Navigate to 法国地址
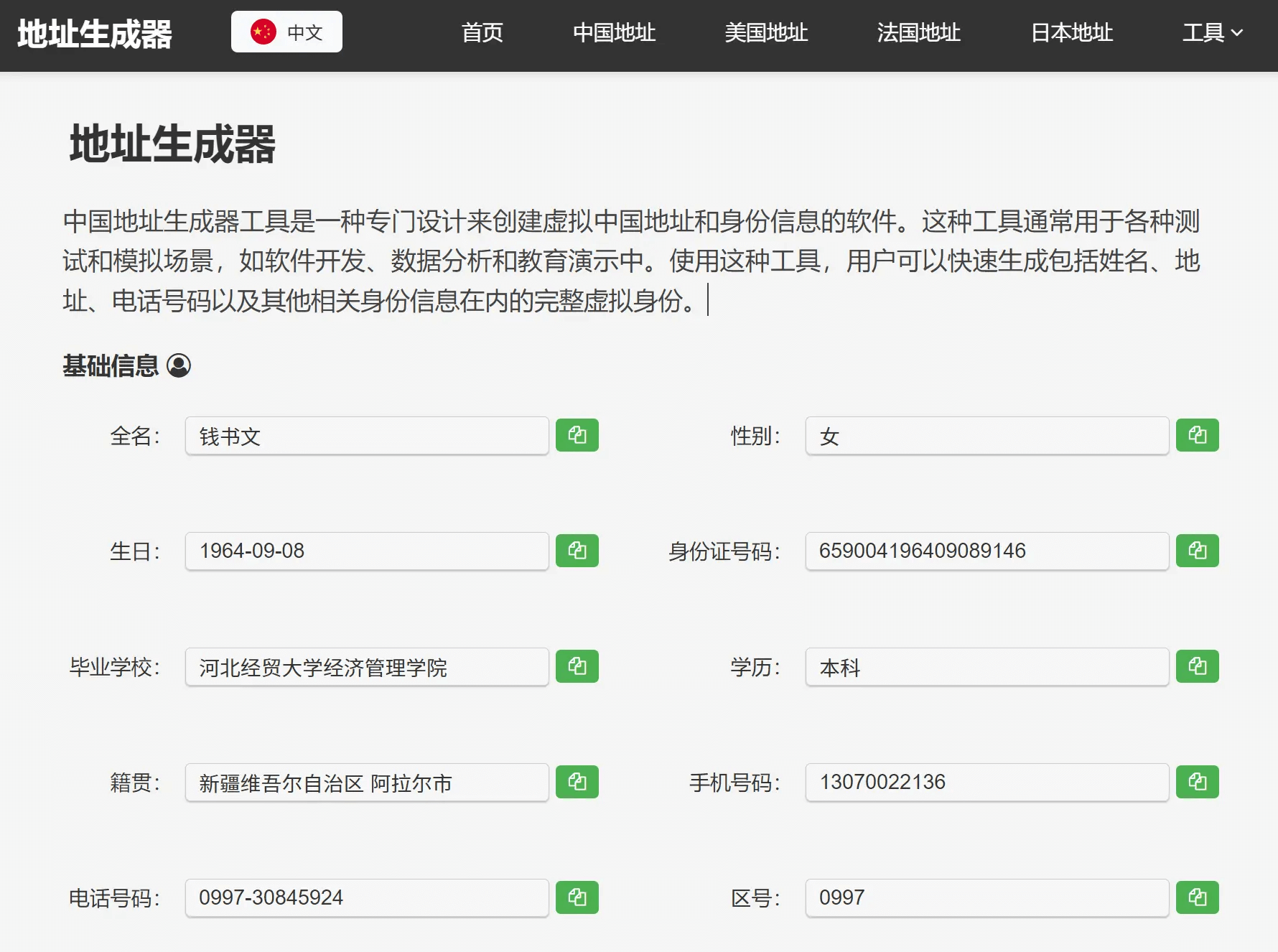Image resolution: width=1278 pixels, height=952 pixels. pos(918,33)
